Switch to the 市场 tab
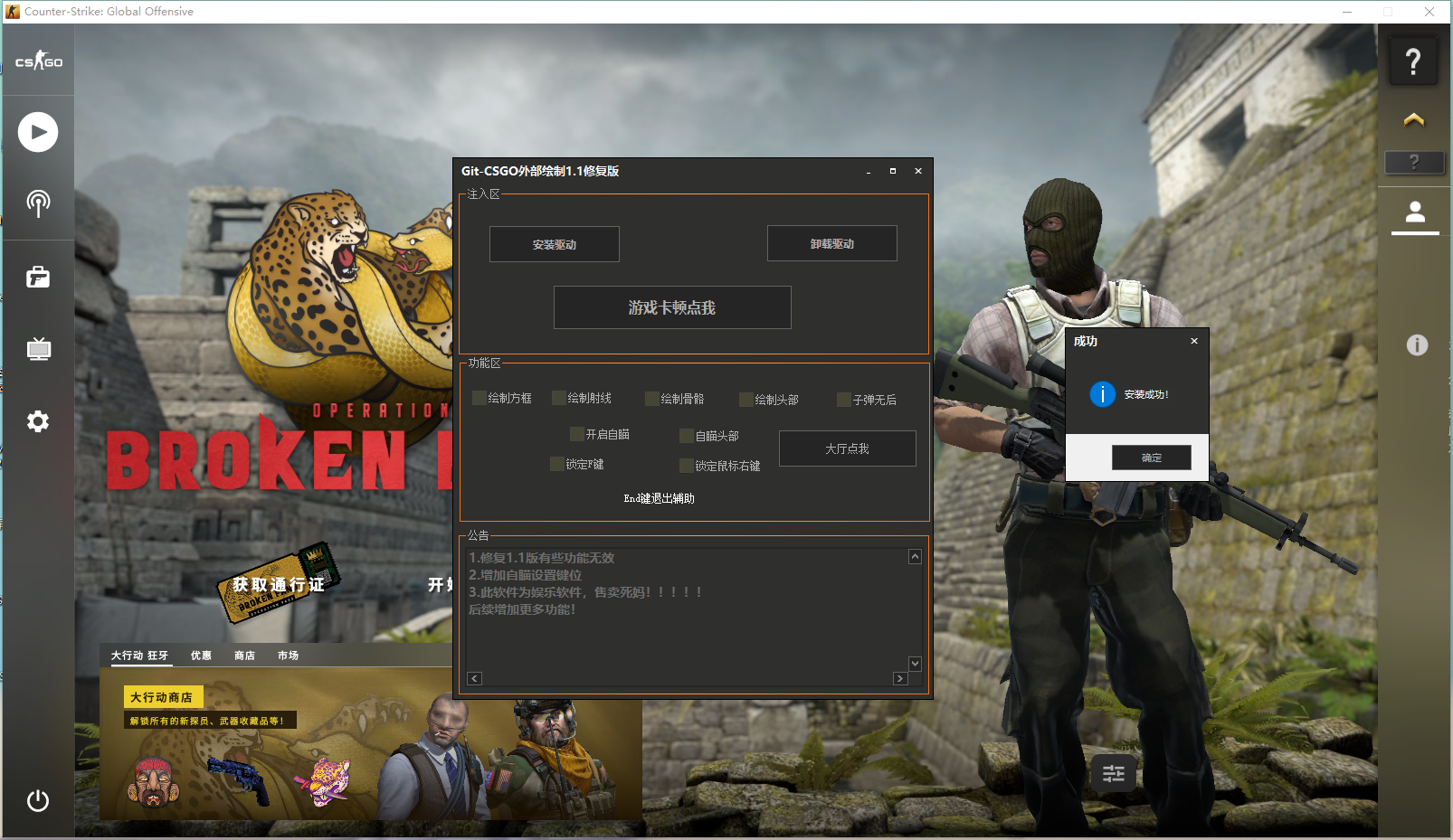The image size is (1453, 840). tap(288, 656)
